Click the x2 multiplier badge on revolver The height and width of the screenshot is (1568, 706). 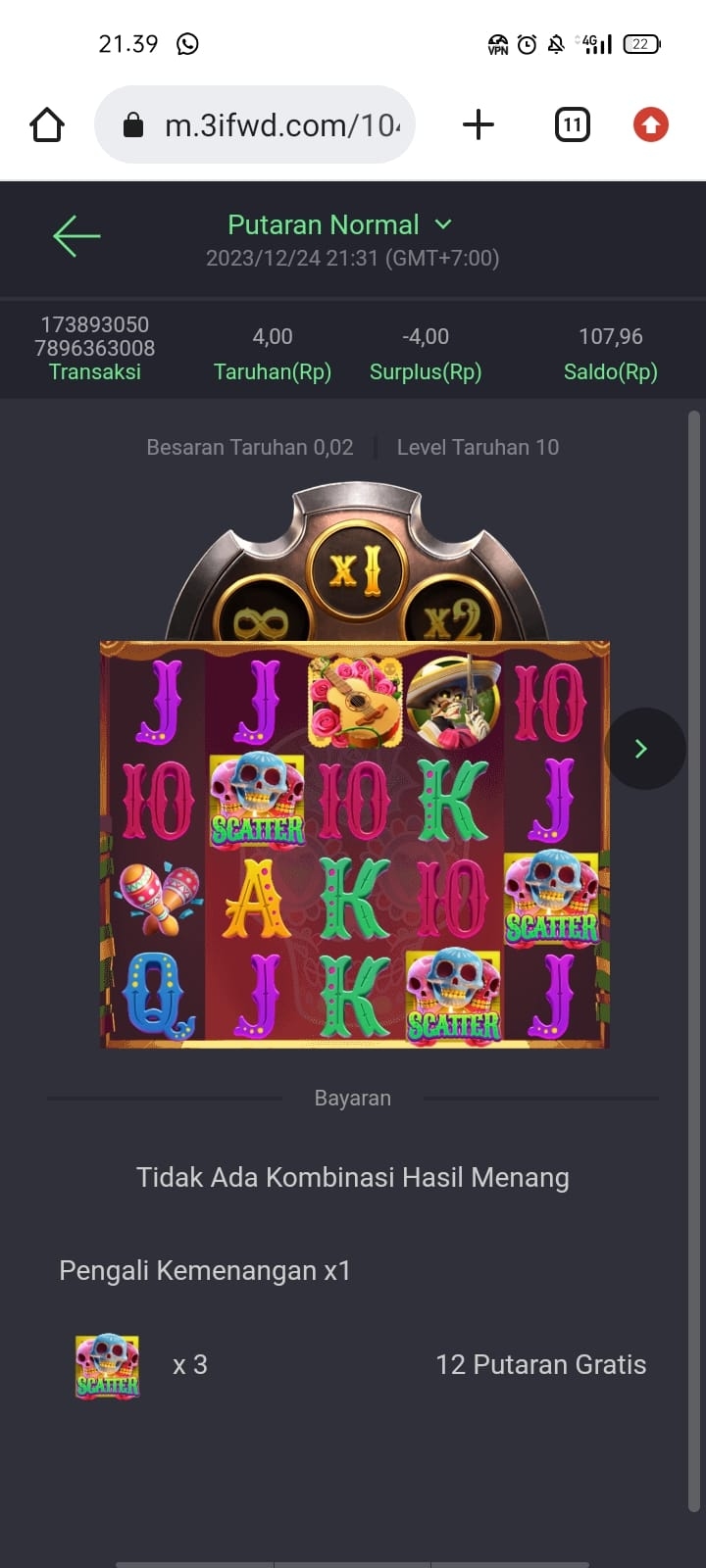click(452, 619)
